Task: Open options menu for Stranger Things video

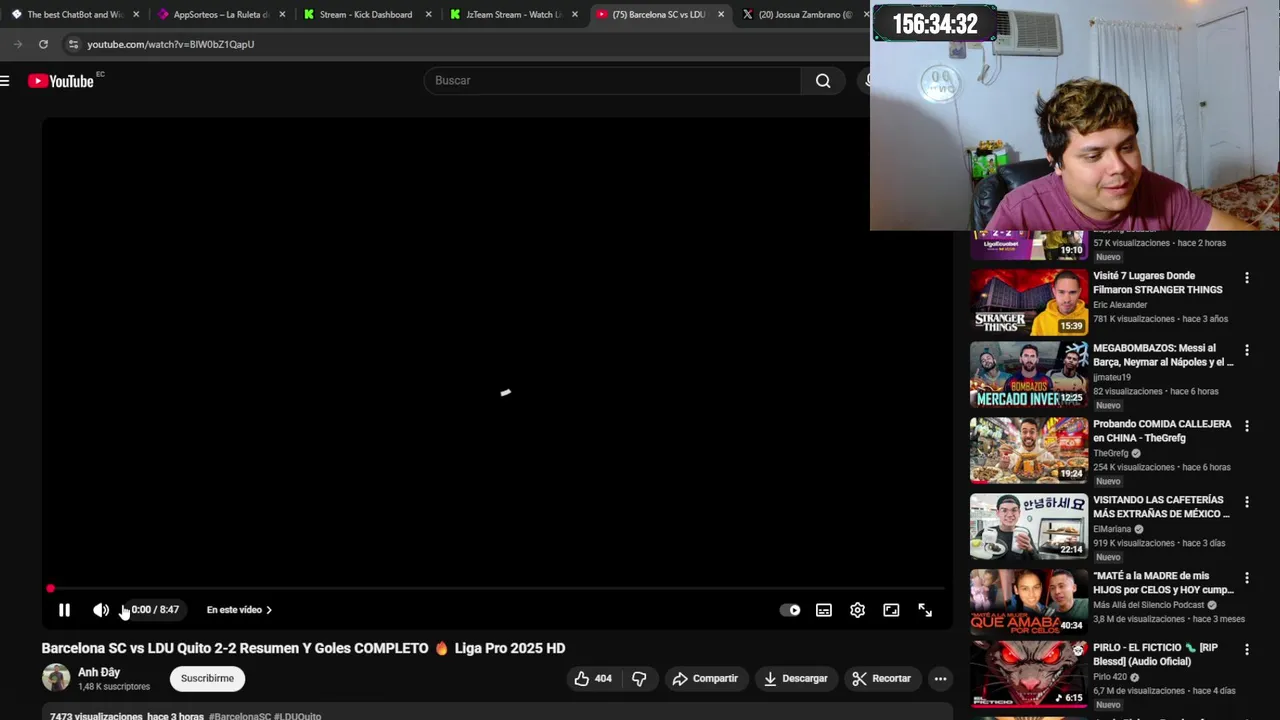Action: click(1246, 278)
